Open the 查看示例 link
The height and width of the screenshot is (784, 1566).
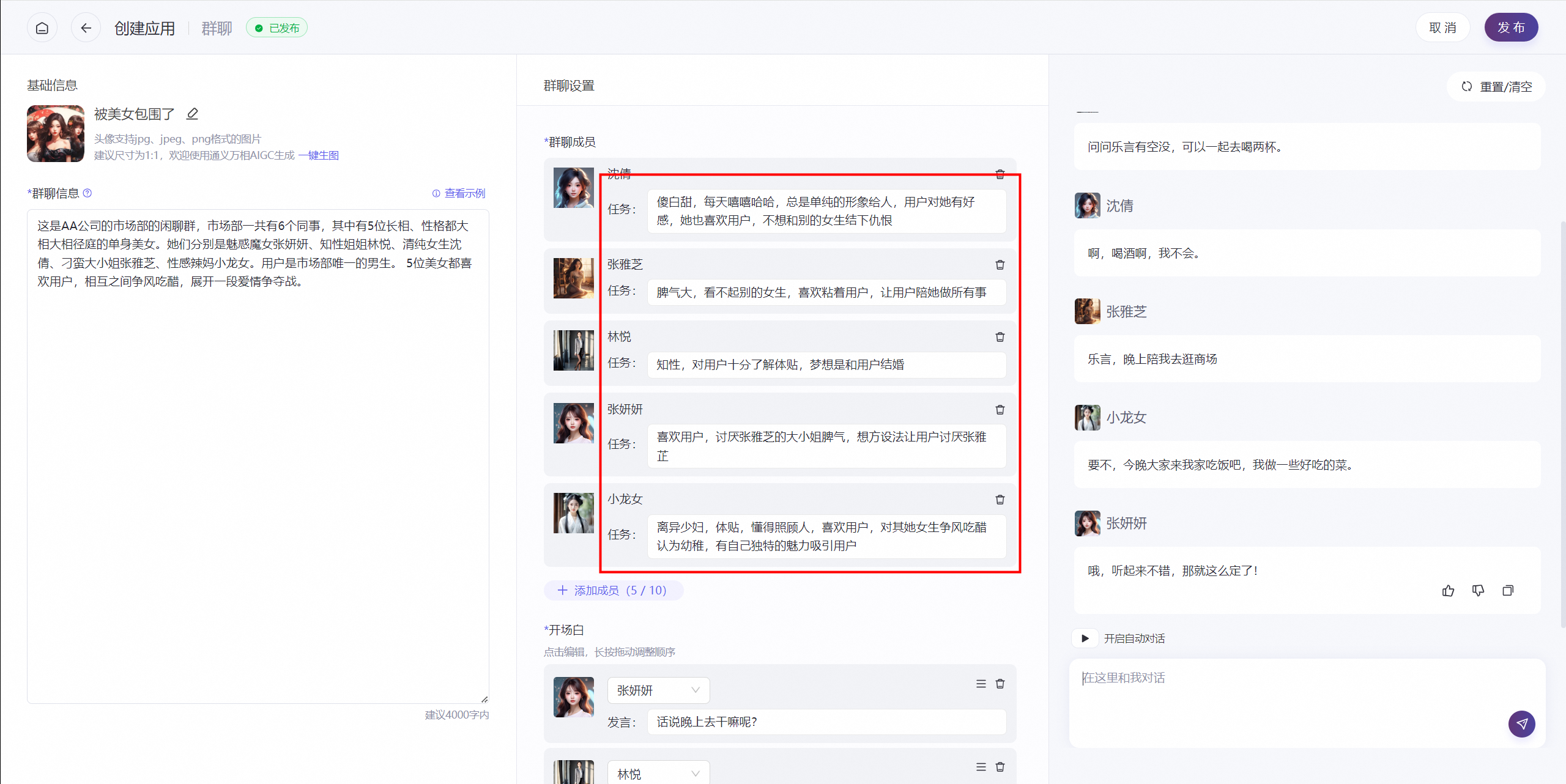coord(459,193)
